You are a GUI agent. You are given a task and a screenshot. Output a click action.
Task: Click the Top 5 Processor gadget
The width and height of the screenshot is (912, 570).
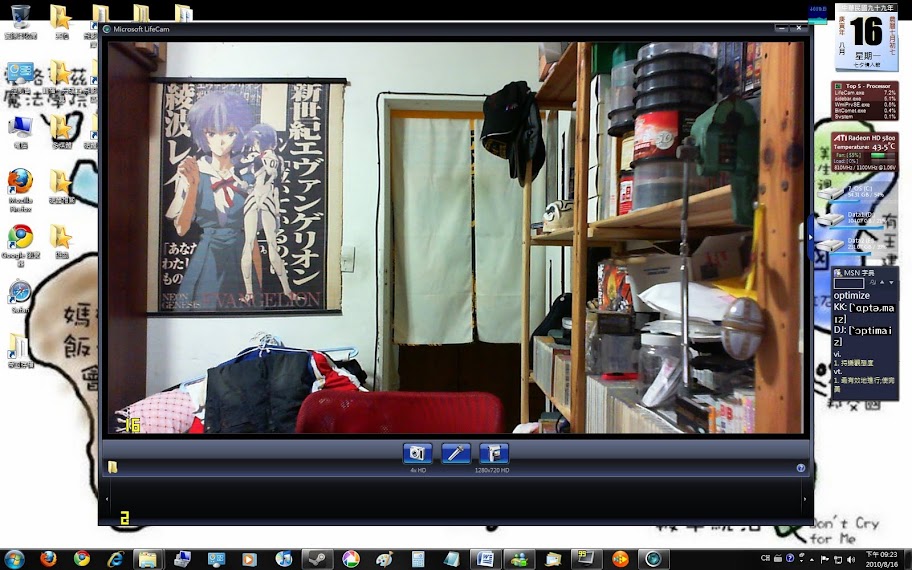865,101
